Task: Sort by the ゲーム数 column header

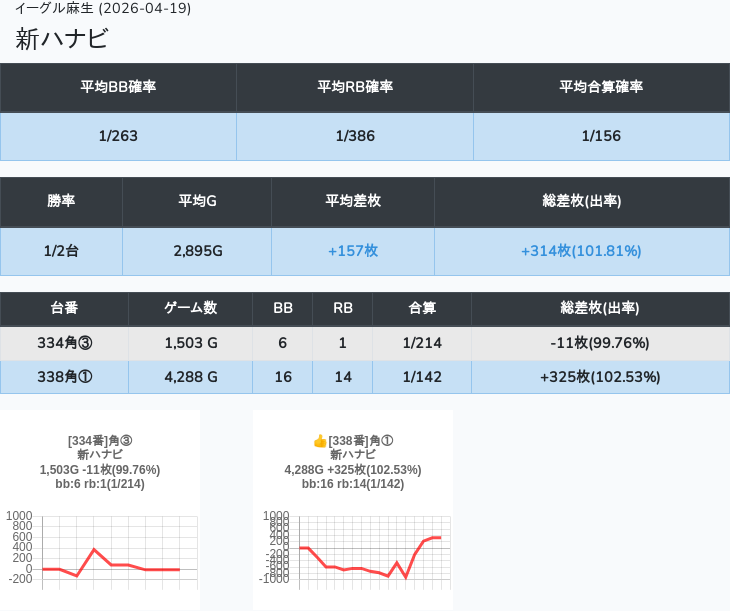Action: pyautogui.click(x=190, y=308)
